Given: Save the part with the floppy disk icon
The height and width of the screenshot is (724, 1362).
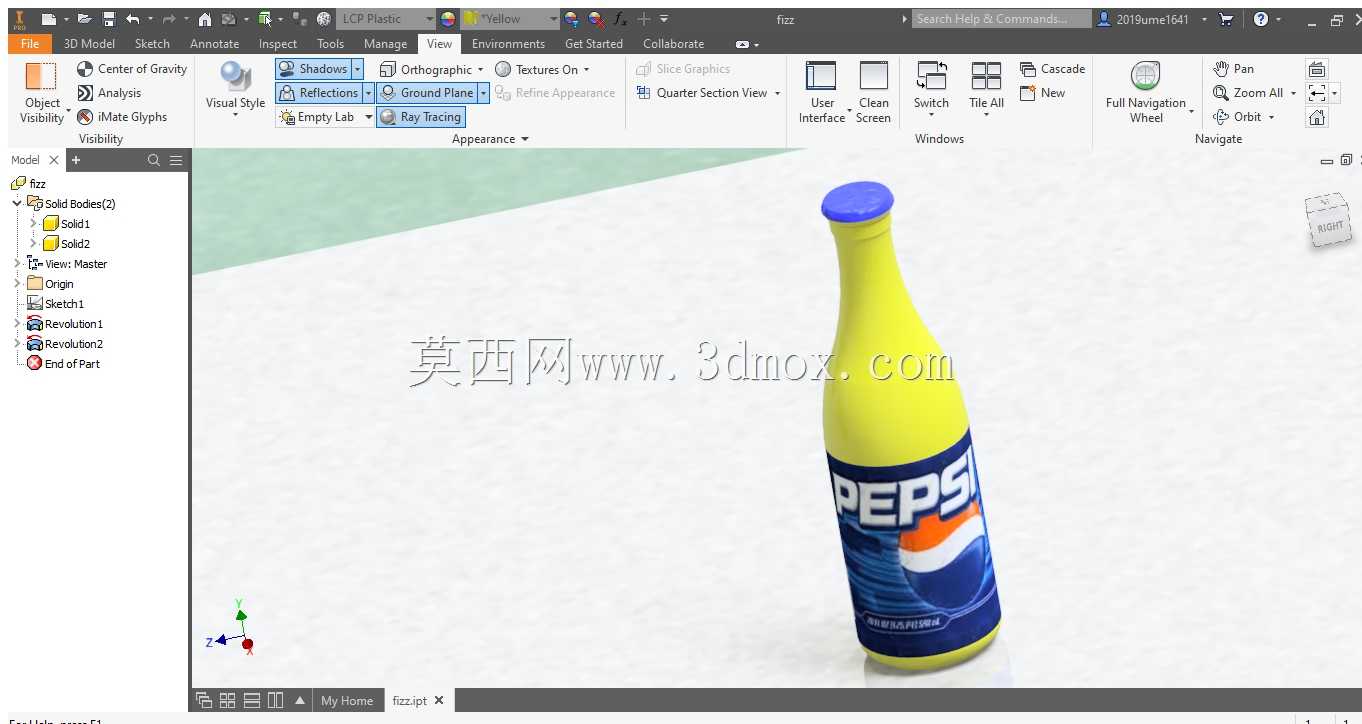Looking at the screenshot, I should (109, 19).
